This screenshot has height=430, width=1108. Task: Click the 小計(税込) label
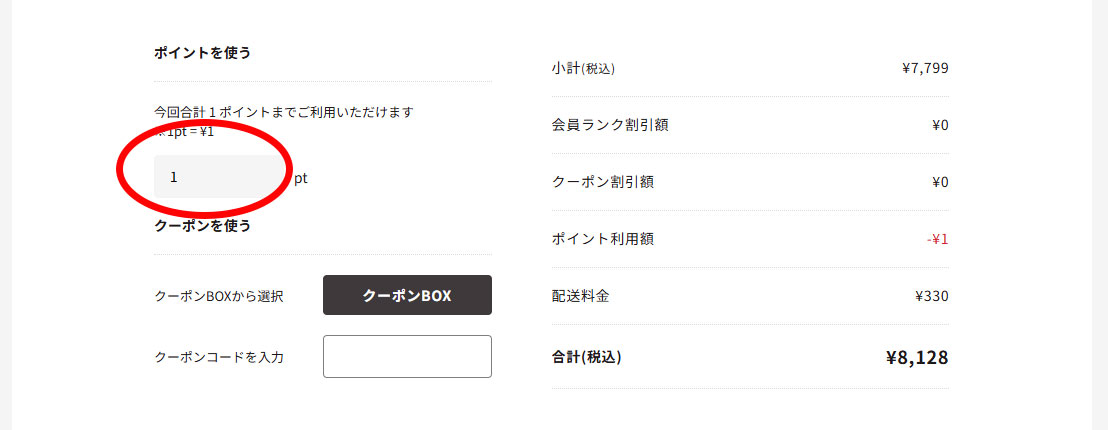(582, 69)
